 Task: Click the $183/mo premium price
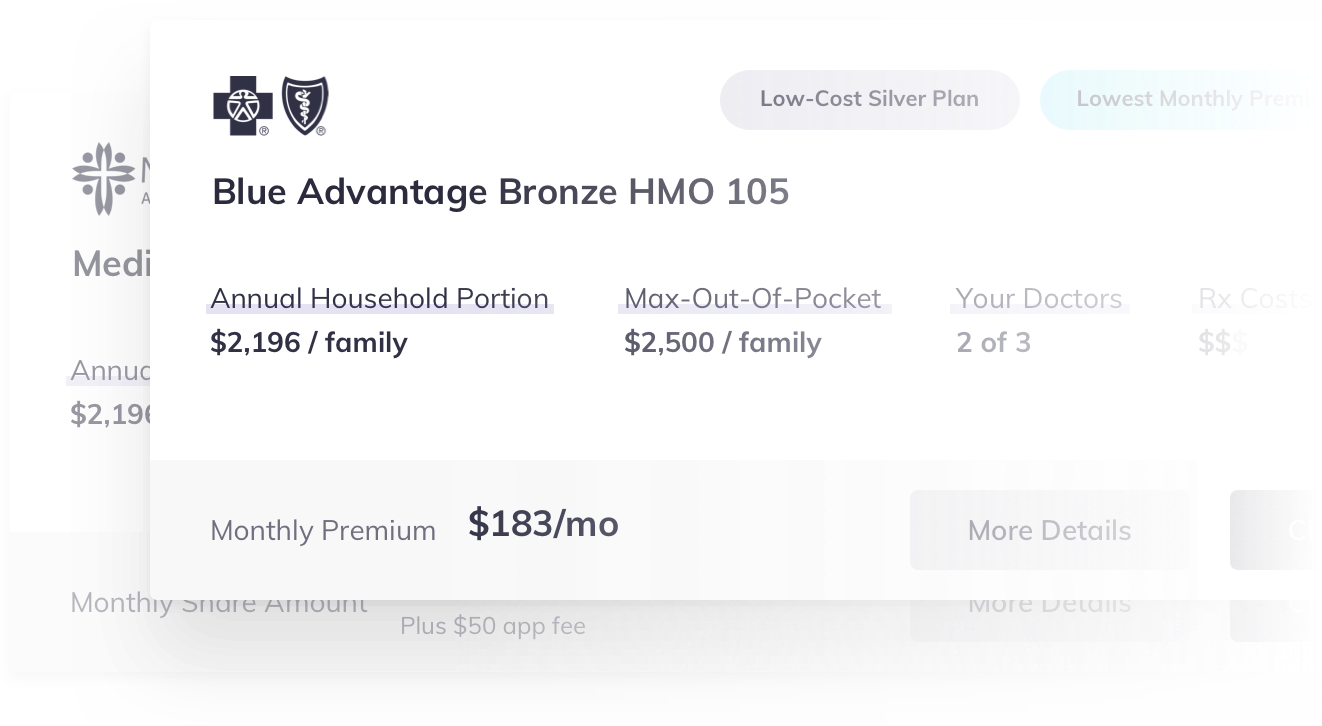(x=543, y=523)
